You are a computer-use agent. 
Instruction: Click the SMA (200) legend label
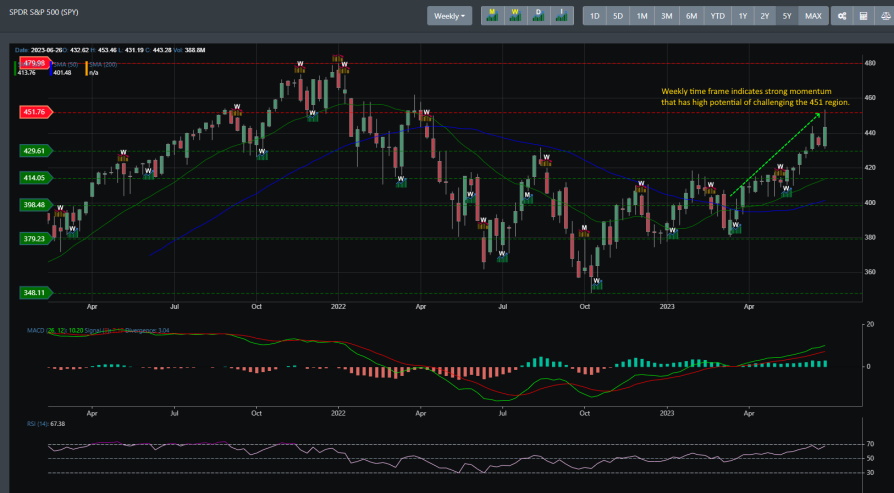click(x=102, y=63)
